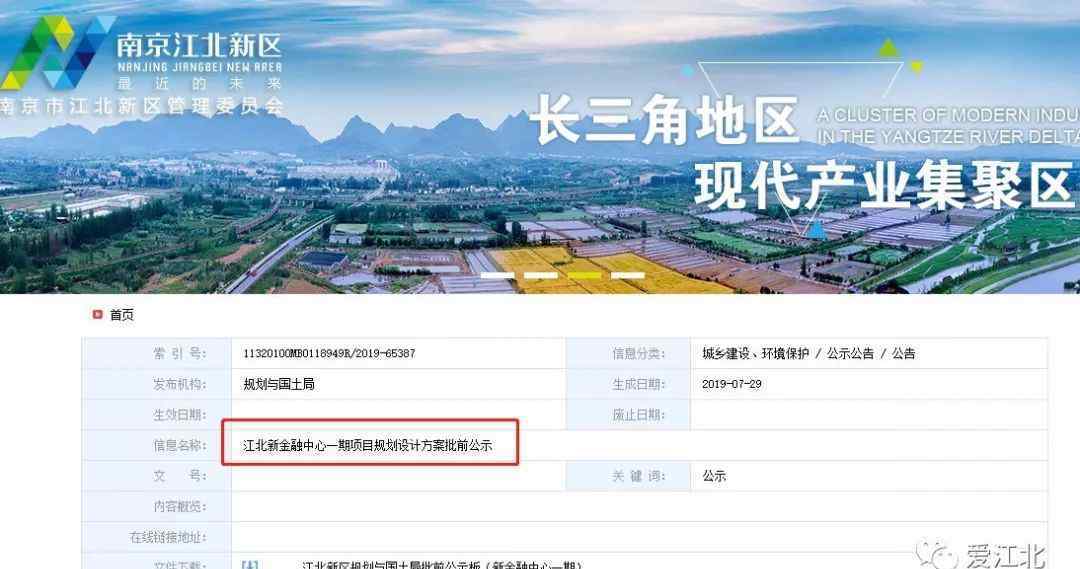Click the Nanjing Jiangbei New Area logo
Screen dimensions: 1080x569
(56, 54)
